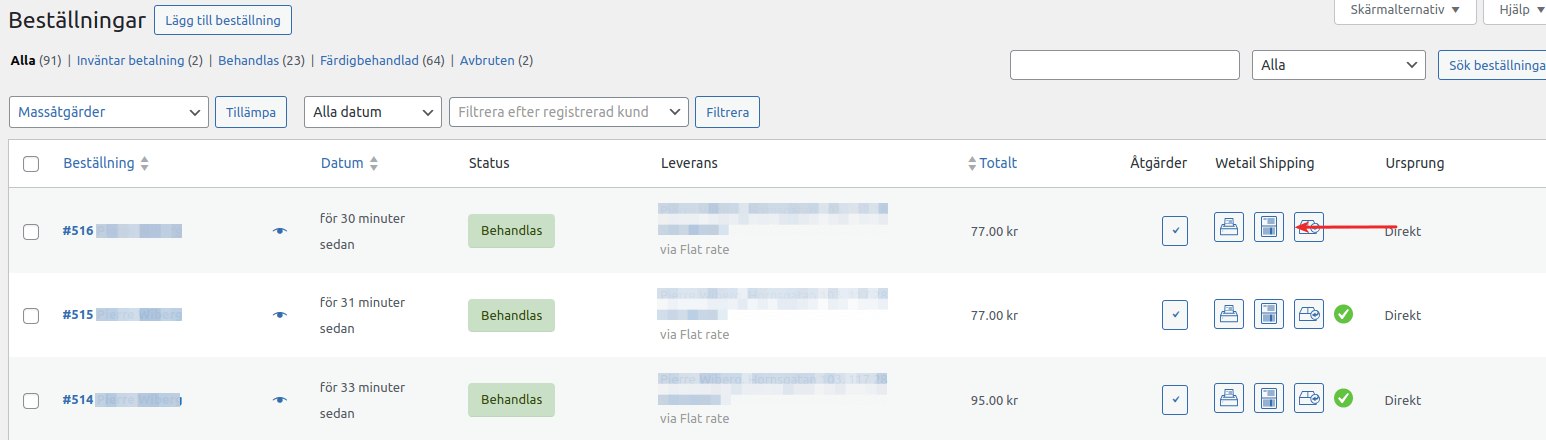Click the package sync icon for order #515
1546x440 pixels.
pyautogui.click(x=1309, y=314)
